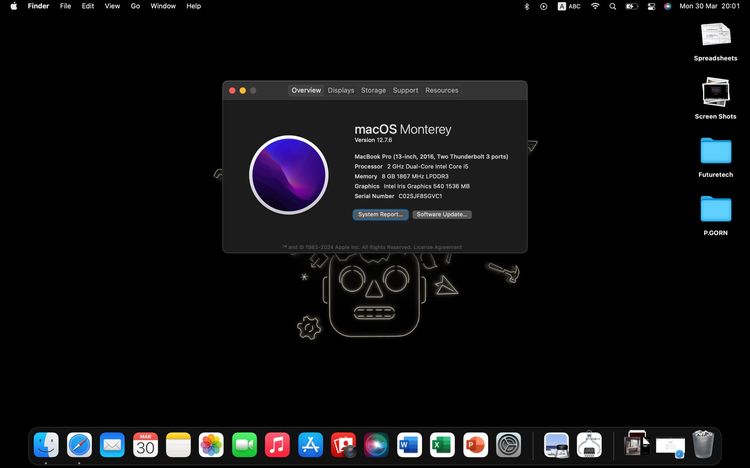
Task: Open the Trash
Action: (x=703, y=445)
